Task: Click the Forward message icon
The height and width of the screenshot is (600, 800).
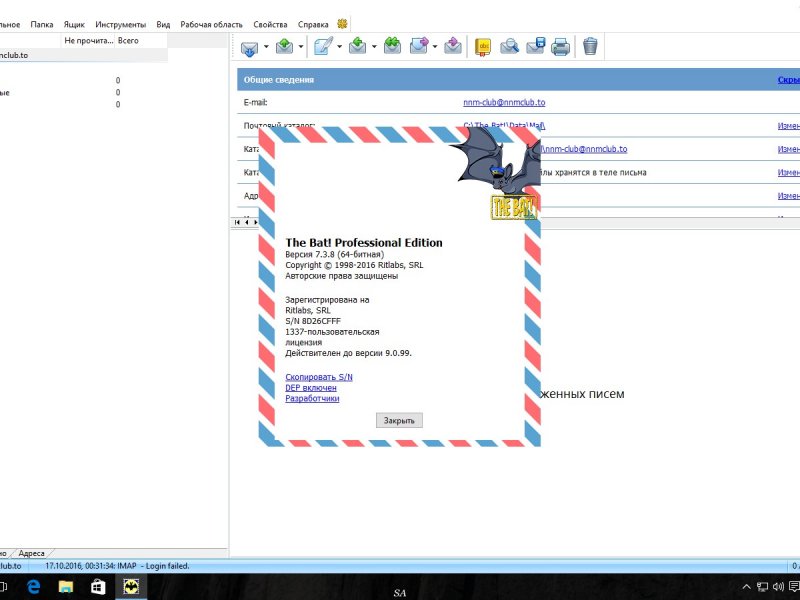Action: tap(419, 46)
